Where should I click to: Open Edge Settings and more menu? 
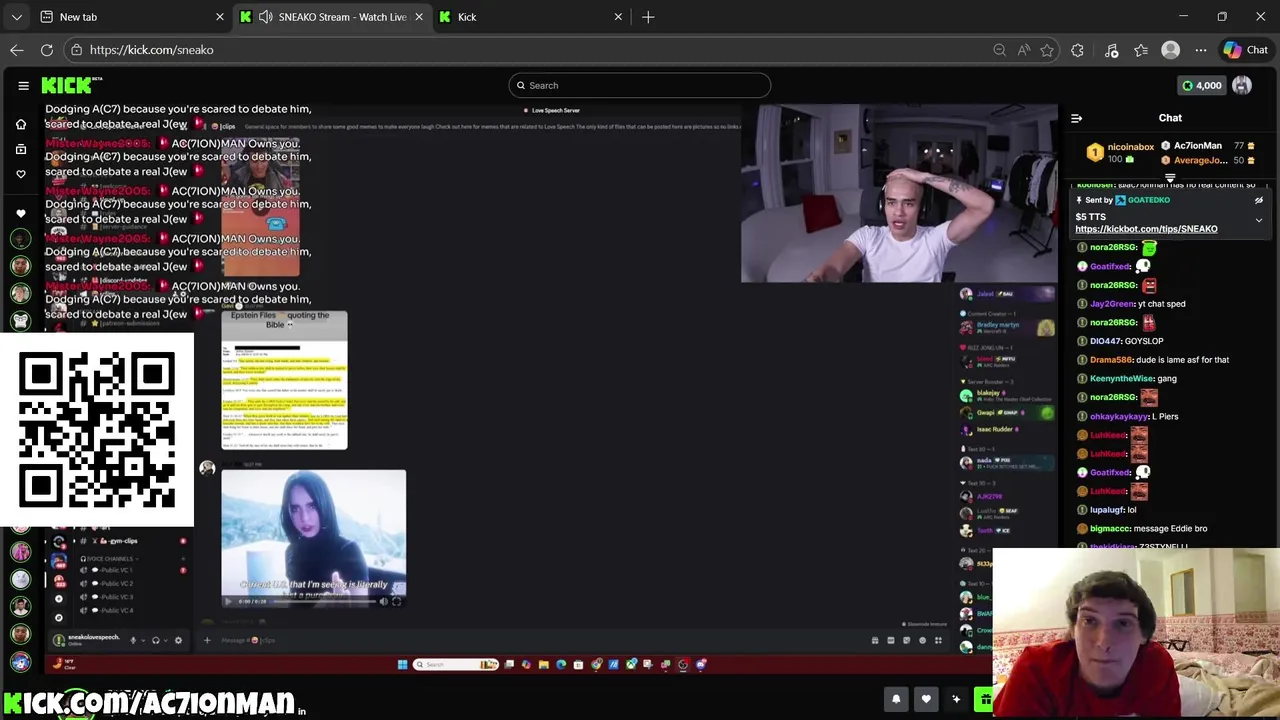tap(1201, 50)
